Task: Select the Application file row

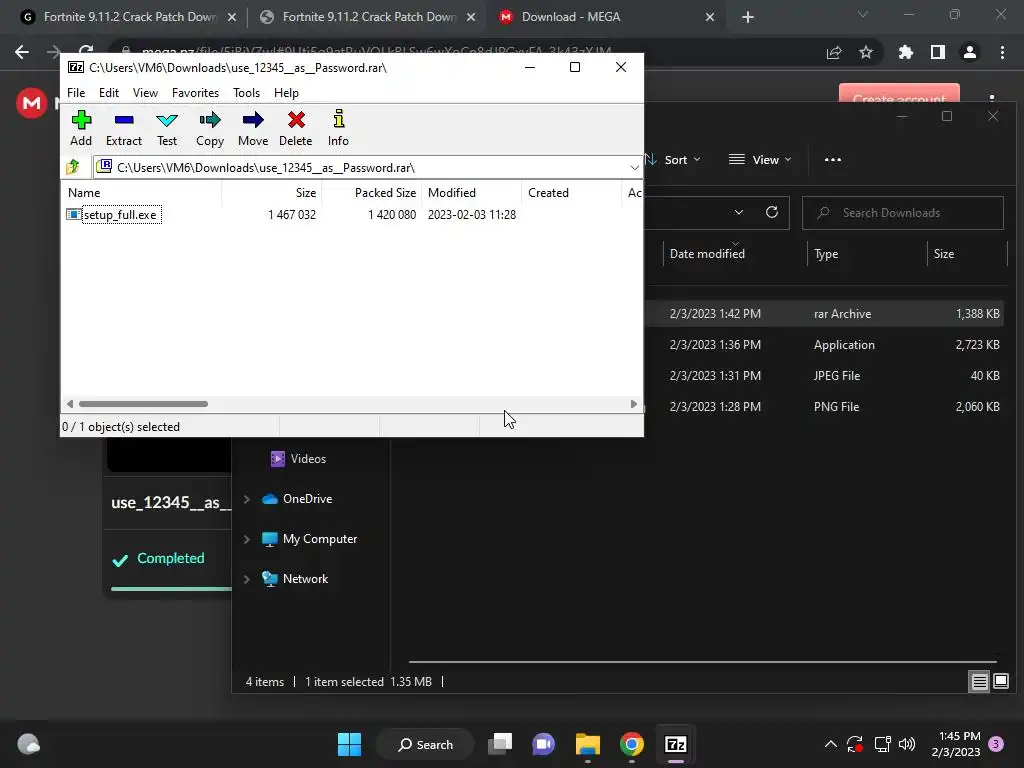Action: pos(825,345)
